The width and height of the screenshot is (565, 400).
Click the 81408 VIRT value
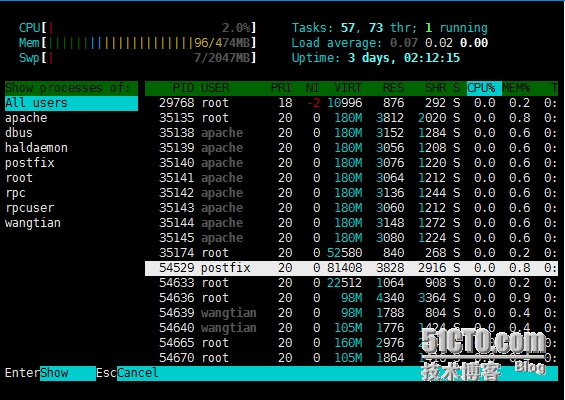tap(344, 268)
